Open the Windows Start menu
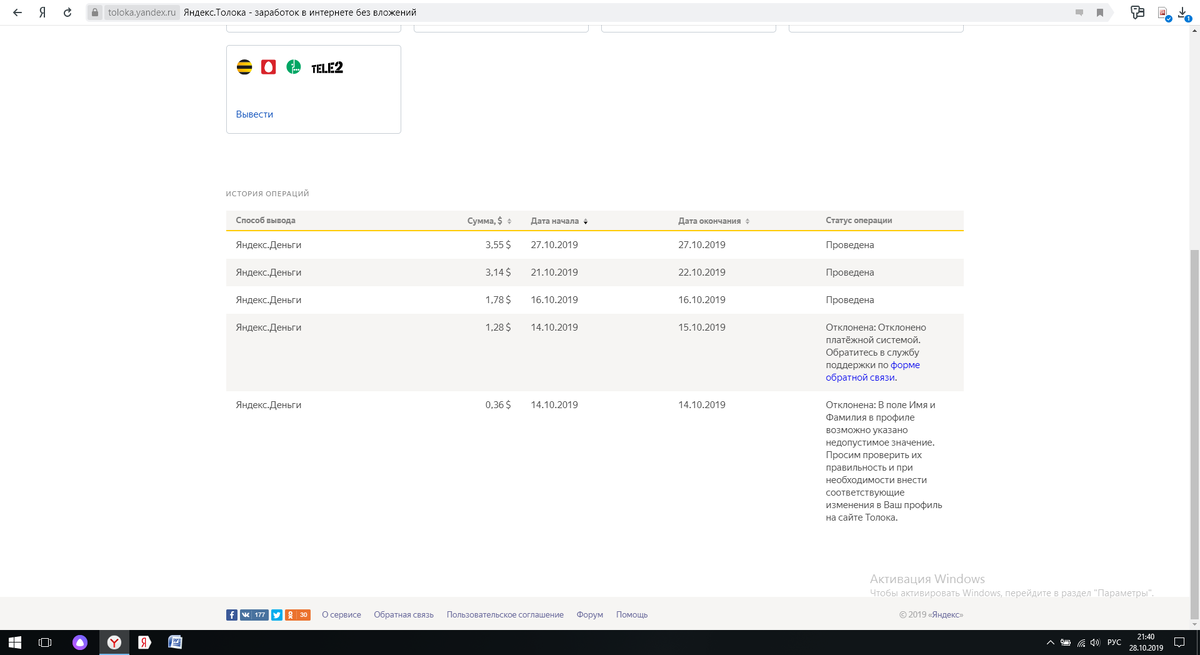 [15, 642]
